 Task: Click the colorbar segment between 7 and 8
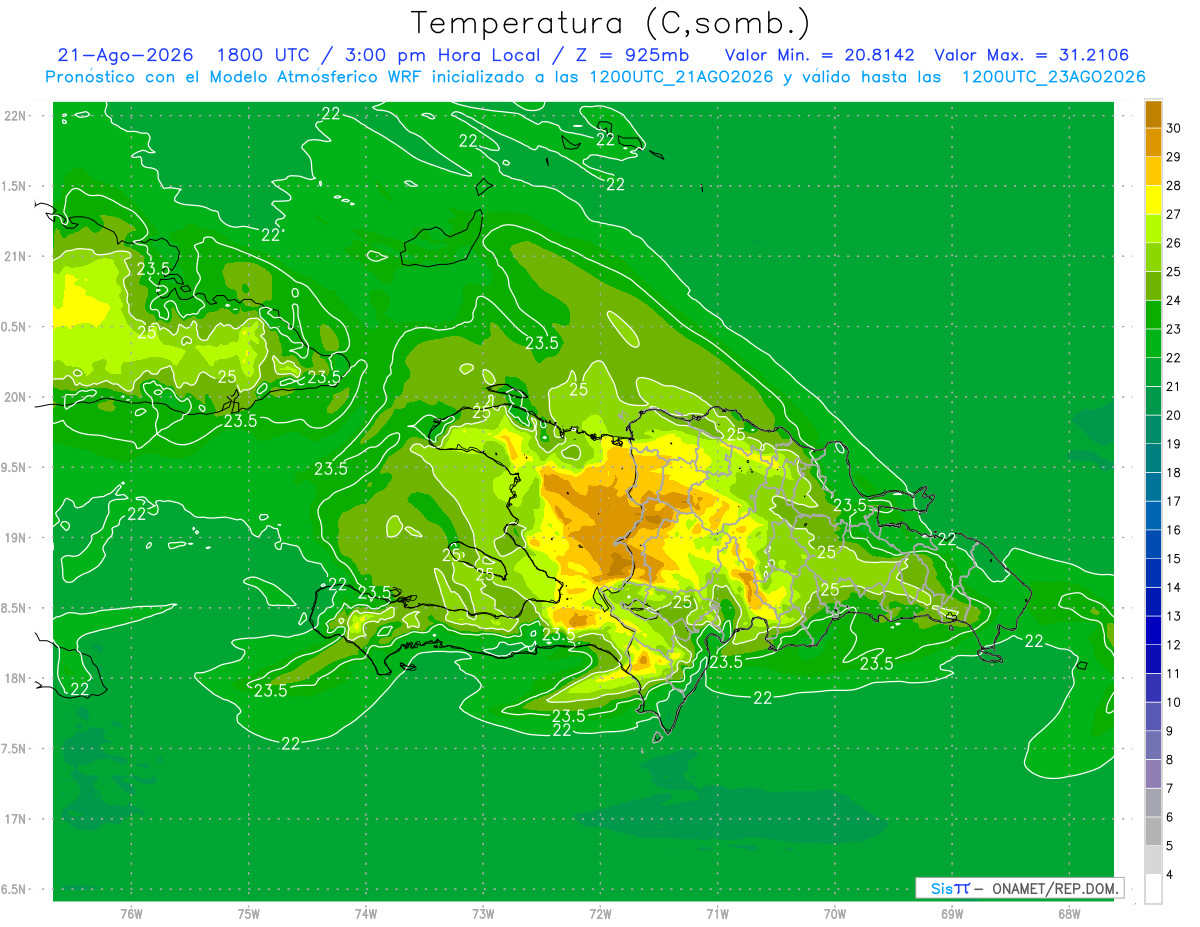[x=1153, y=774]
